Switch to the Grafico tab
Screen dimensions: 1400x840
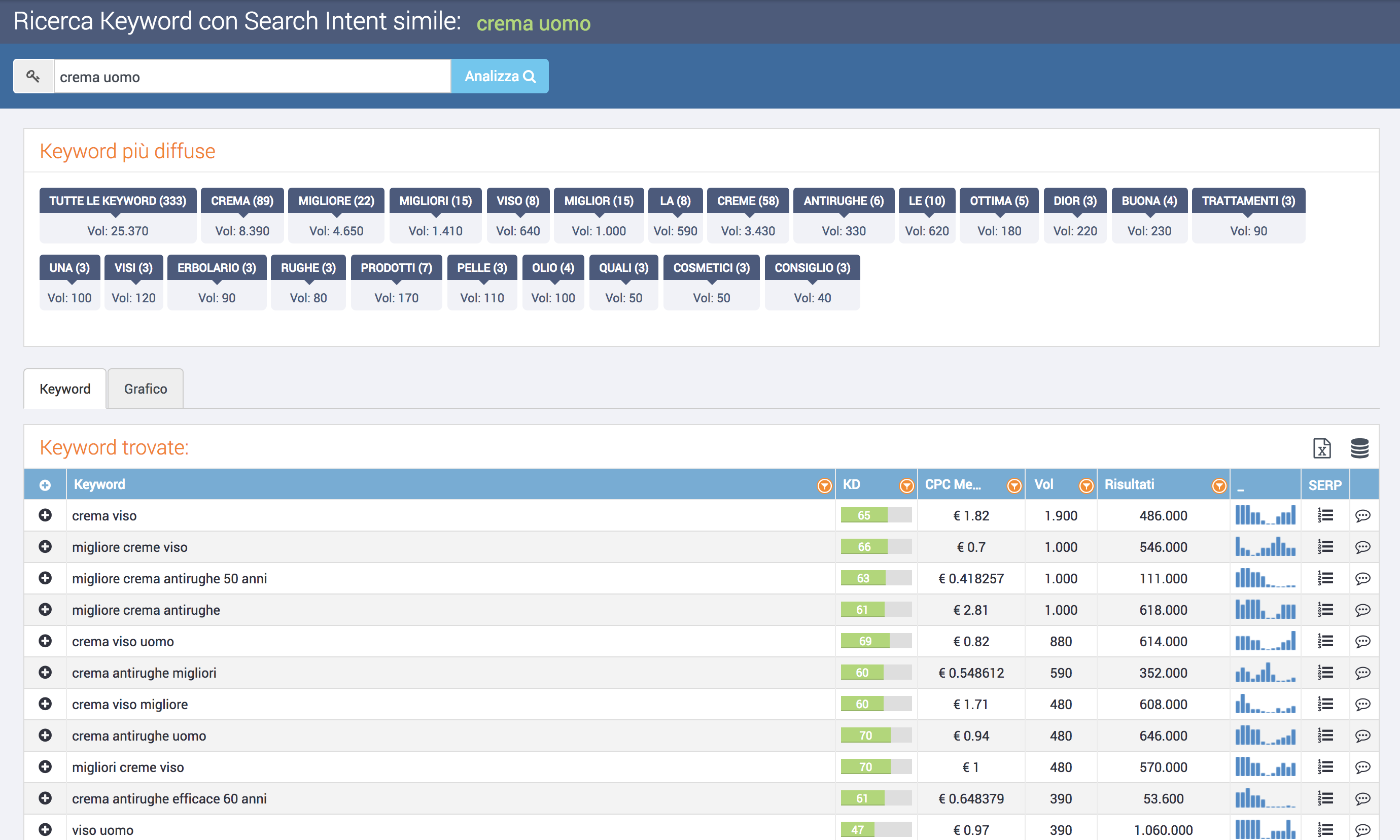pyautogui.click(x=145, y=389)
